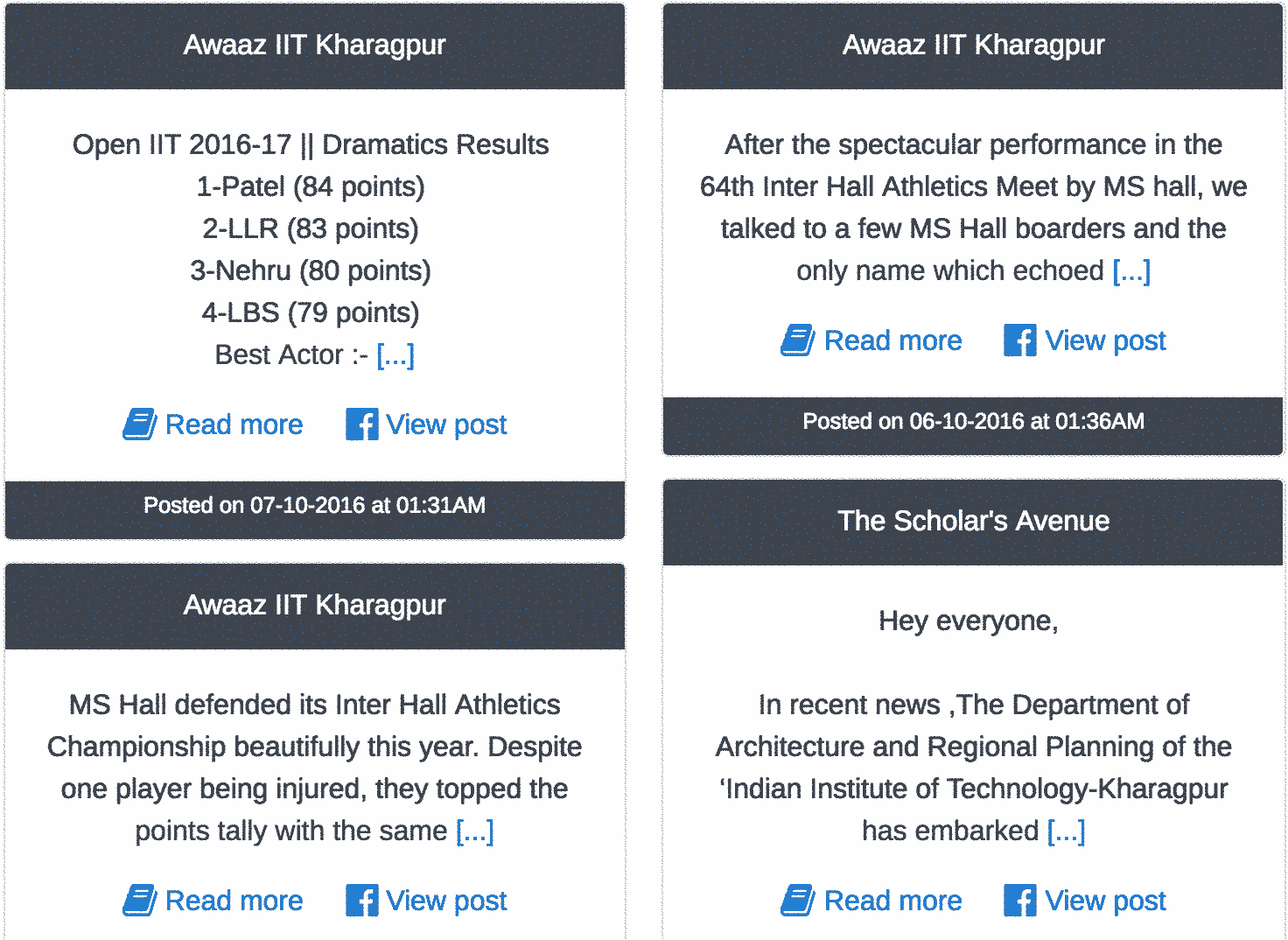This screenshot has width=1288, height=940.
Task: Open 'View post' for Scholar's Avenue post
Action: coord(1105,901)
